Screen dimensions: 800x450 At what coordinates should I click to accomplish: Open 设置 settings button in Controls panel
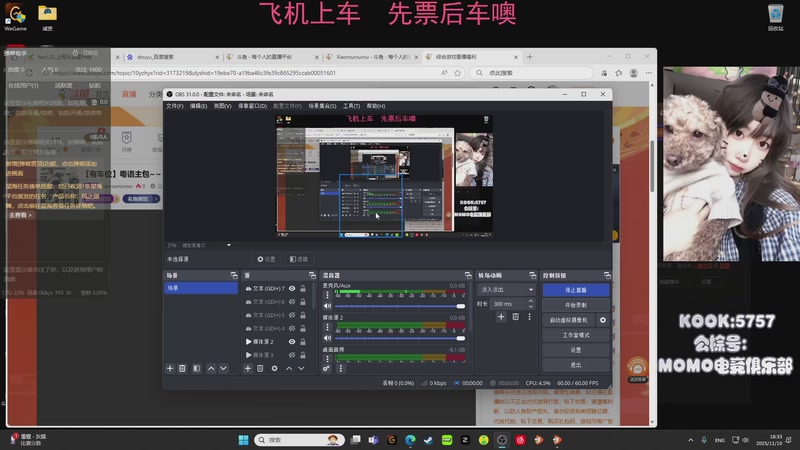[576, 350]
